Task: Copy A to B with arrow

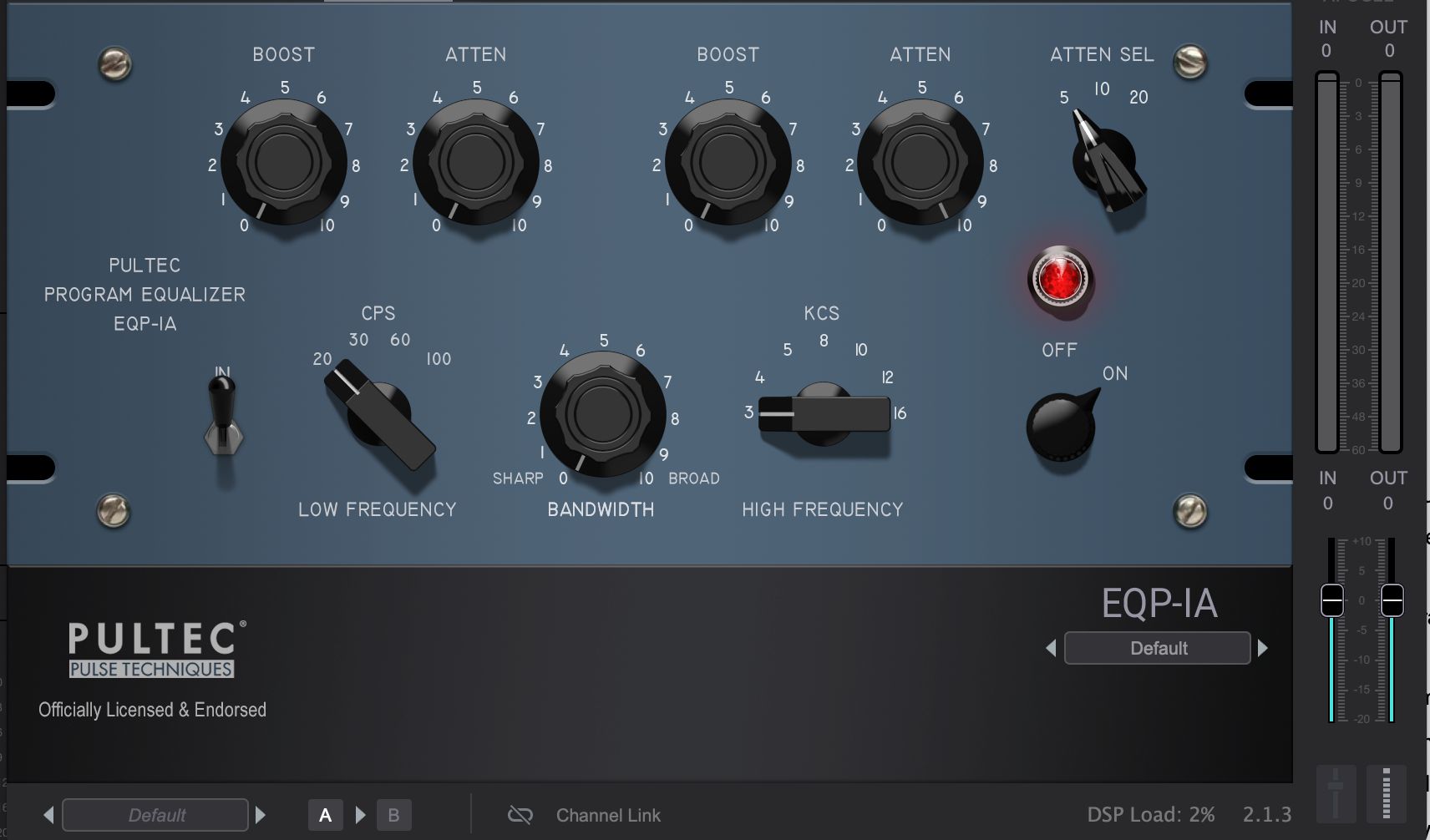Action: coord(360,815)
